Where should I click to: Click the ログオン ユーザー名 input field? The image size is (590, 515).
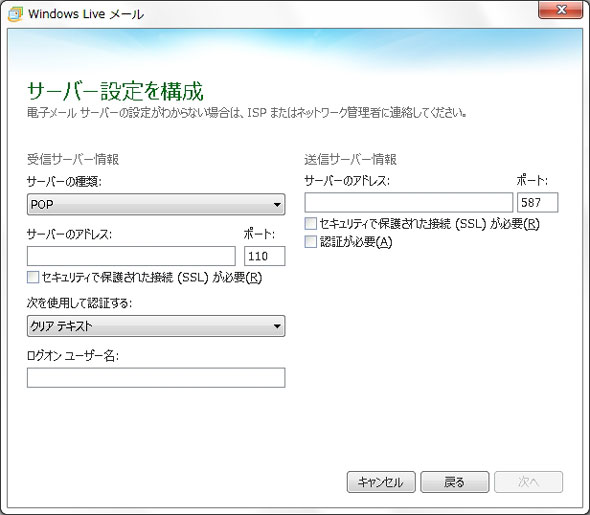[x=156, y=378]
